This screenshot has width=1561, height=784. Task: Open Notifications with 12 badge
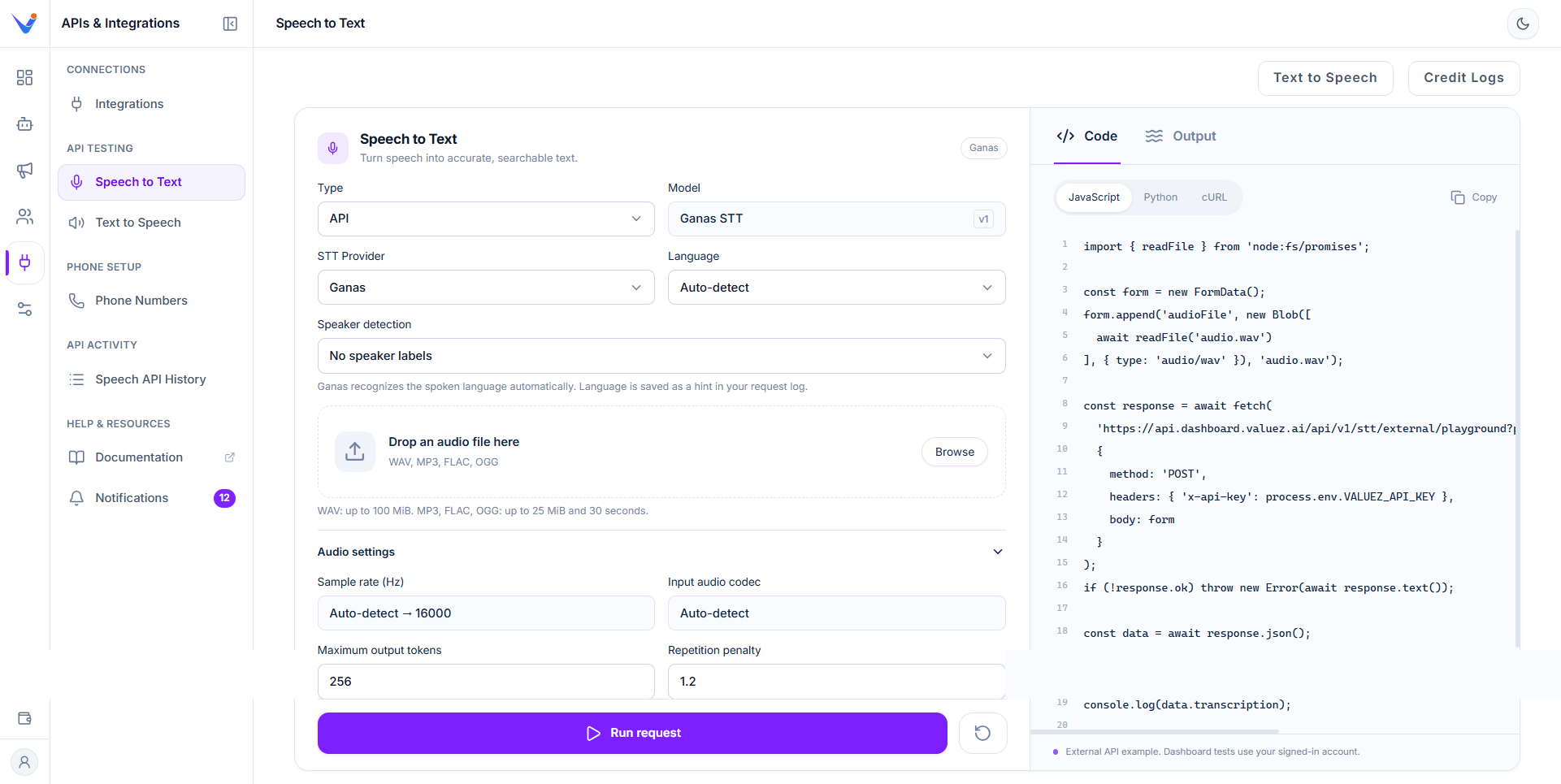(151, 498)
